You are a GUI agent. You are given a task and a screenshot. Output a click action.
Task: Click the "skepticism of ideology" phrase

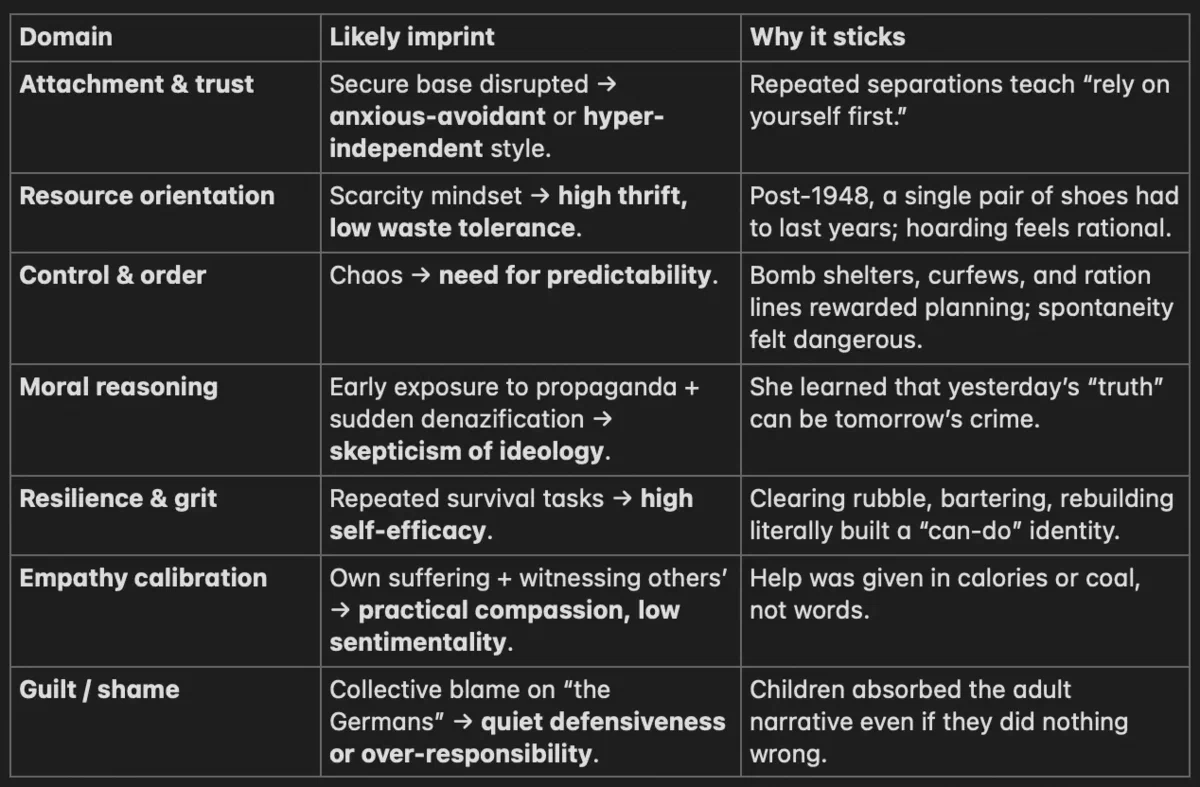pyautogui.click(x=467, y=451)
